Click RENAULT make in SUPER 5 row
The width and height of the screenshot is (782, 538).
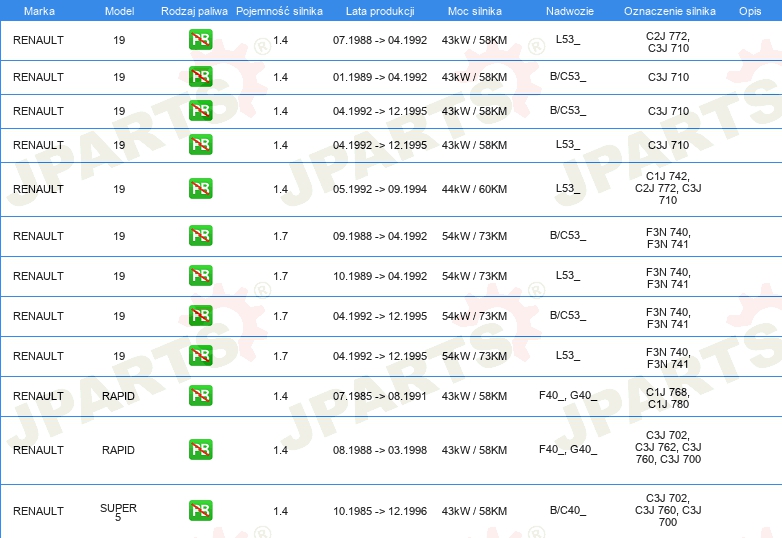click(38, 512)
